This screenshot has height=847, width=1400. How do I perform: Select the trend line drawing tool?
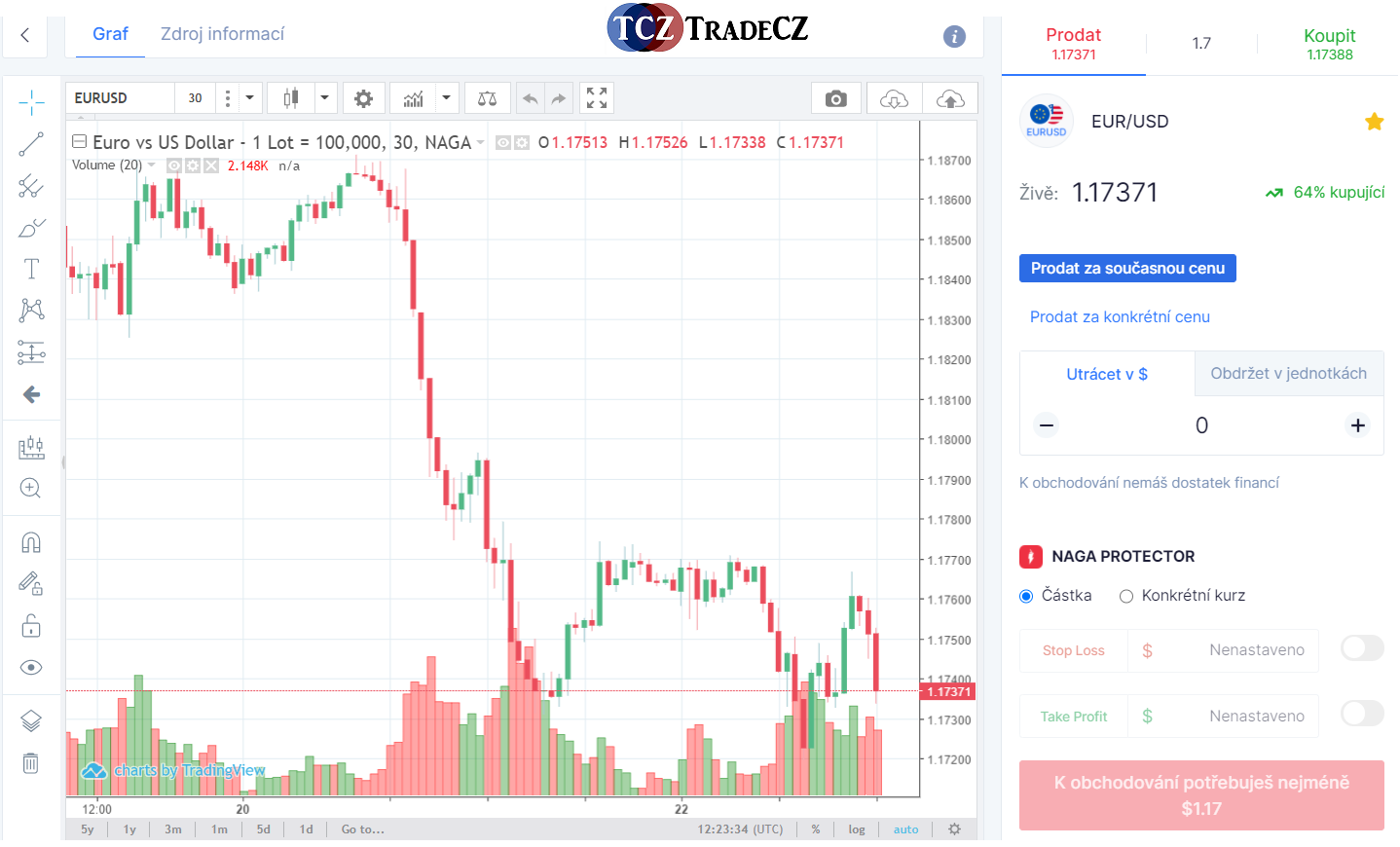coord(31,144)
